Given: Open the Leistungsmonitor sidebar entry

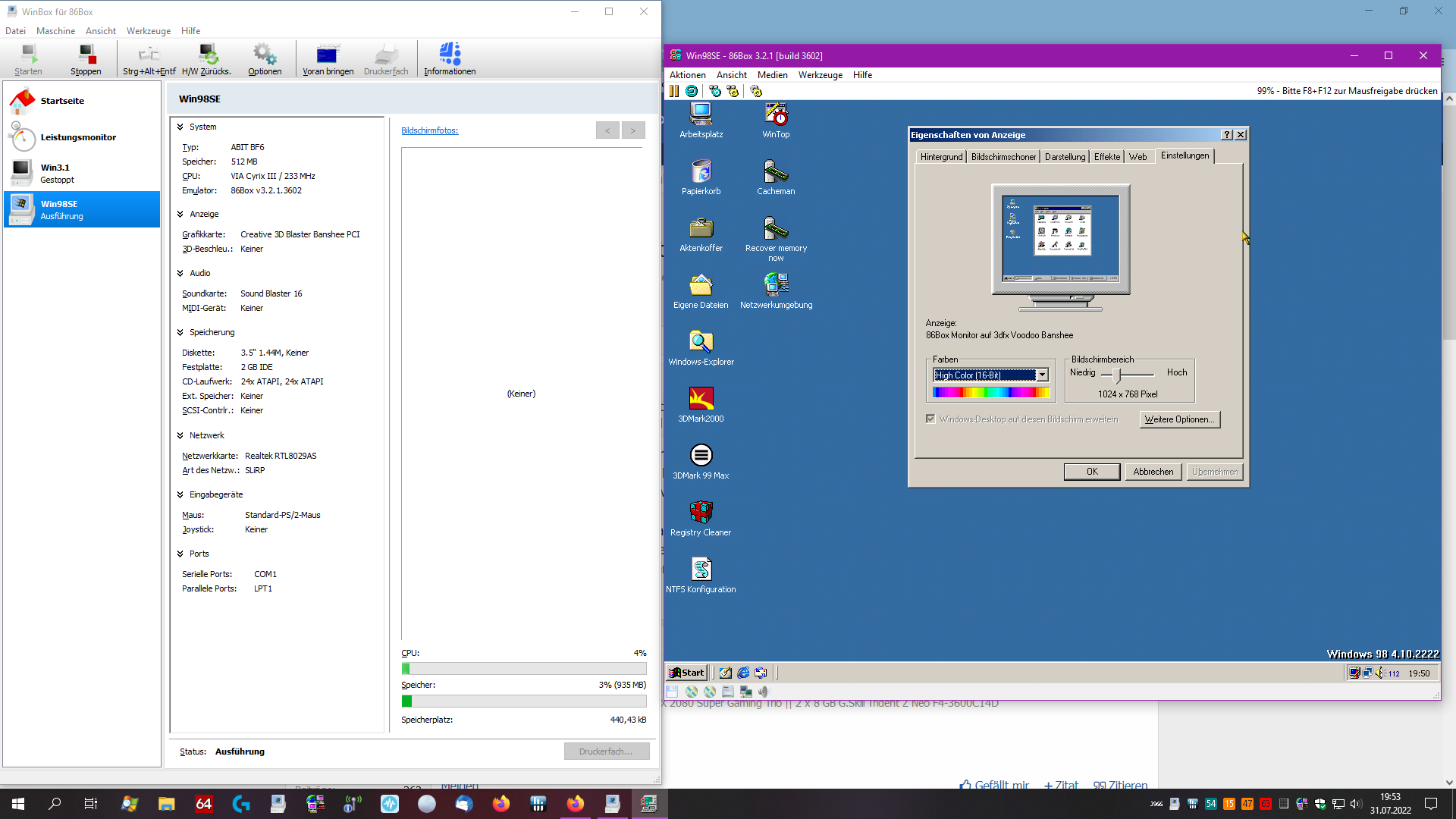Looking at the screenshot, I should click(x=82, y=137).
